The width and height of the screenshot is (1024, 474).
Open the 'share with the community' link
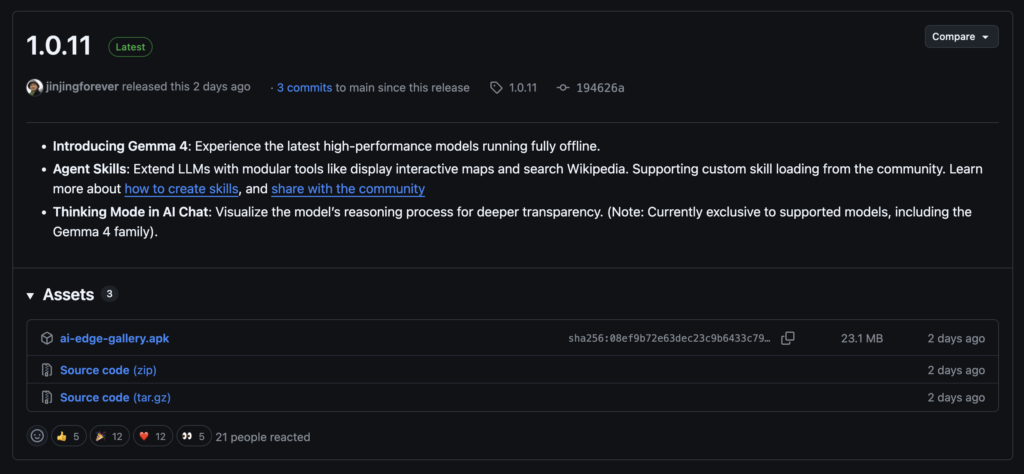click(x=348, y=189)
